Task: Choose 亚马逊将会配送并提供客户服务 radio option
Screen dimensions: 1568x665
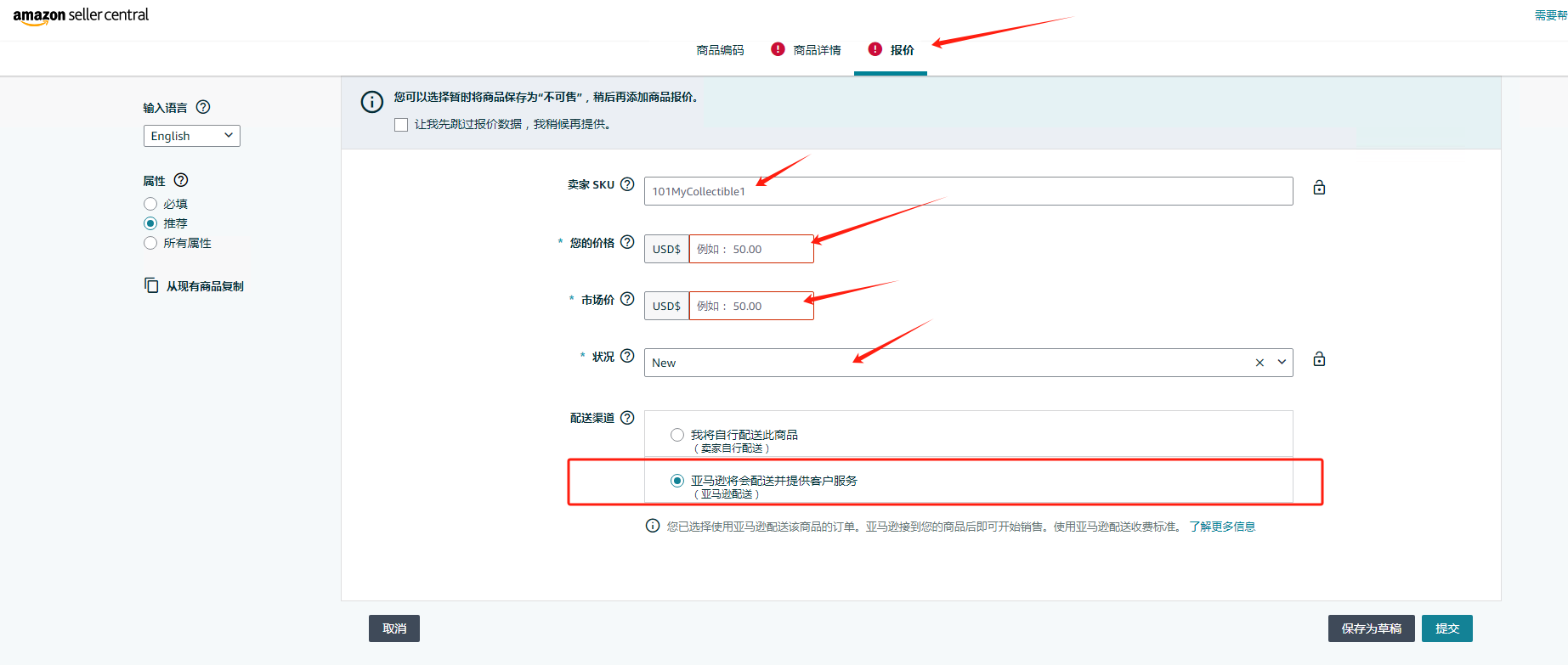Action: point(677,481)
